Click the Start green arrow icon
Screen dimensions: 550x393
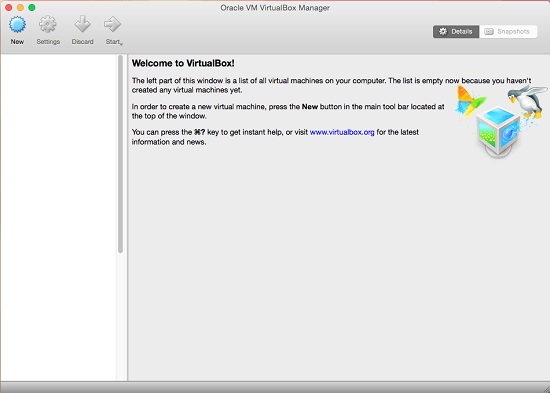[112, 24]
